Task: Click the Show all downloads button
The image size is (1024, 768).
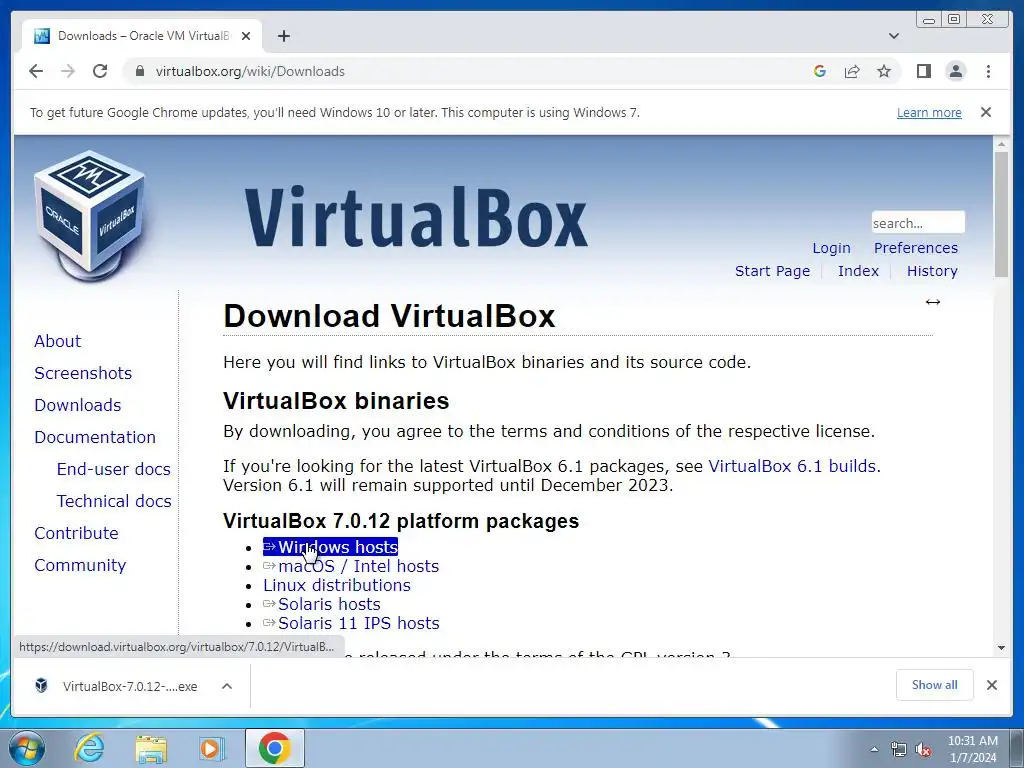Action: point(935,685)
